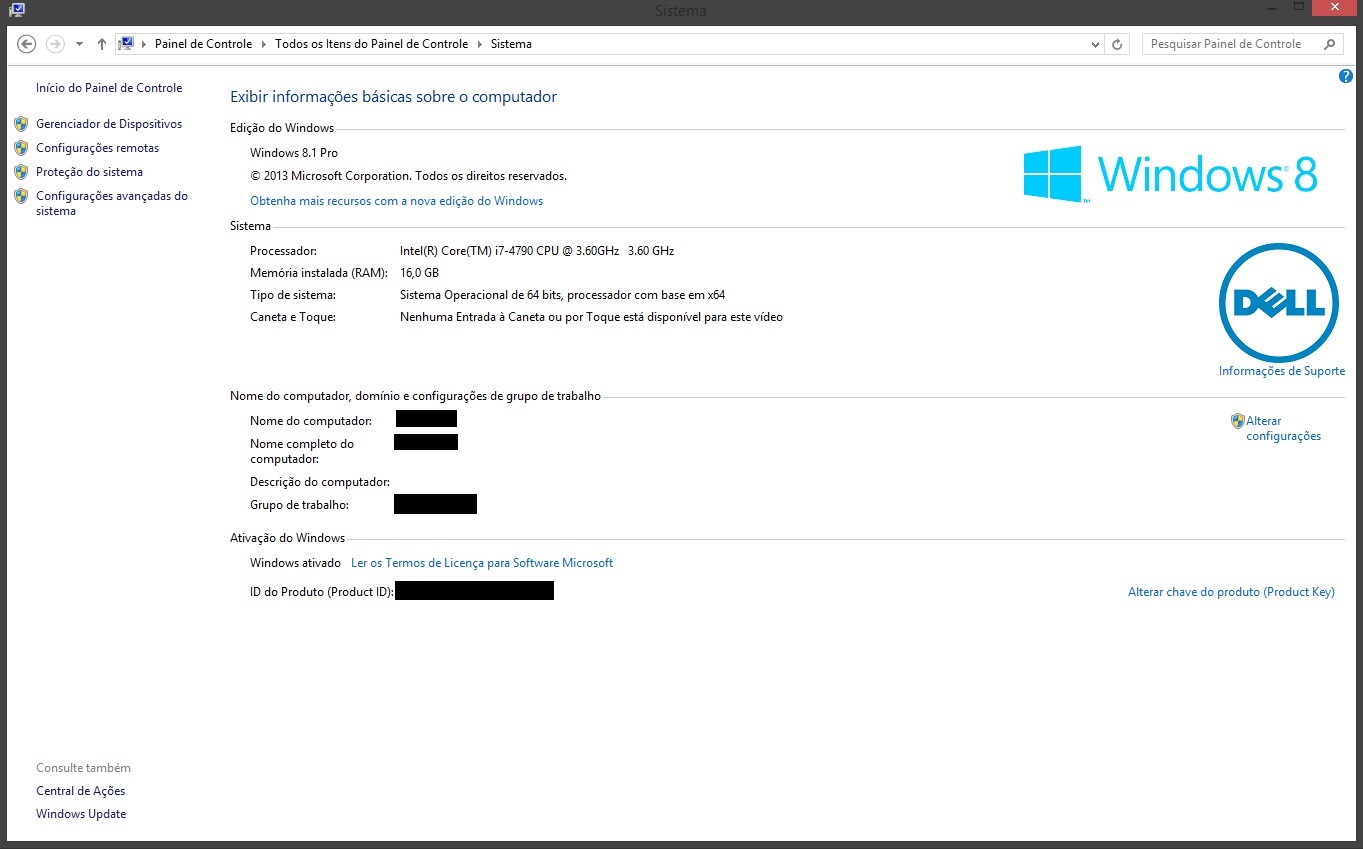
Task: Click the Control Panel icon in address bar
Action: tap(126, 44)
